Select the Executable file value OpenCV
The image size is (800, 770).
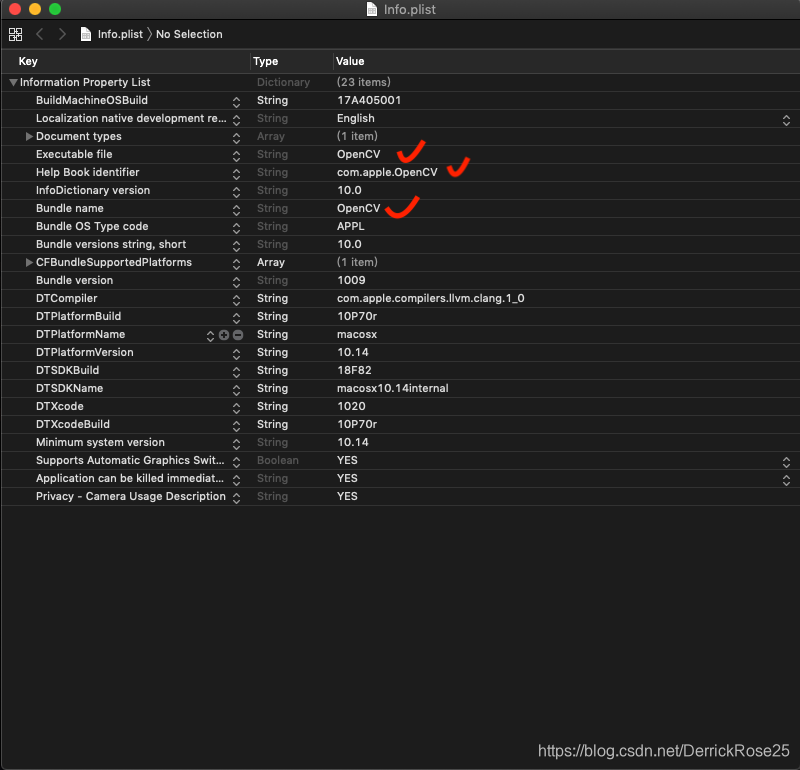(x=358, y=154)
